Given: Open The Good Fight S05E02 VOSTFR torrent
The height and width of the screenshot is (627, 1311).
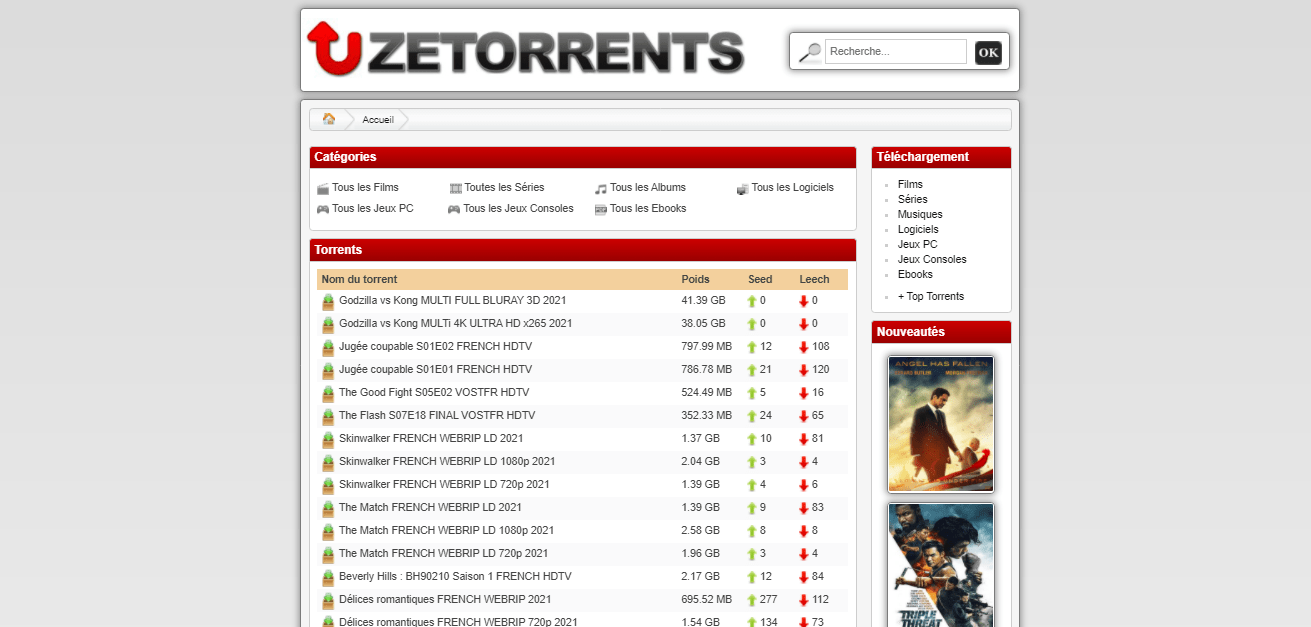Looking at the screenshot, I should 434,392.
